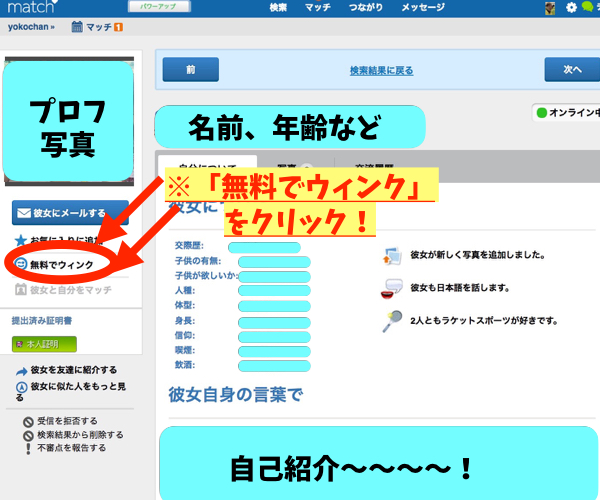600x500 pixels.
Task: Click the 飲酒 label
Action: click(185, 365)
